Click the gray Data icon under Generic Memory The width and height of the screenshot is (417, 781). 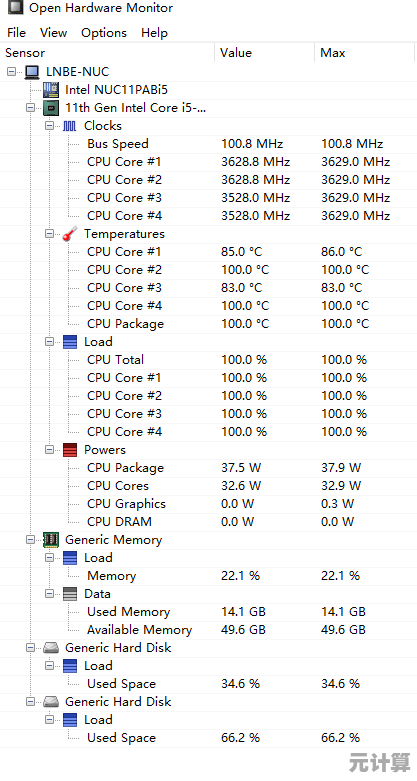[70, 594]
